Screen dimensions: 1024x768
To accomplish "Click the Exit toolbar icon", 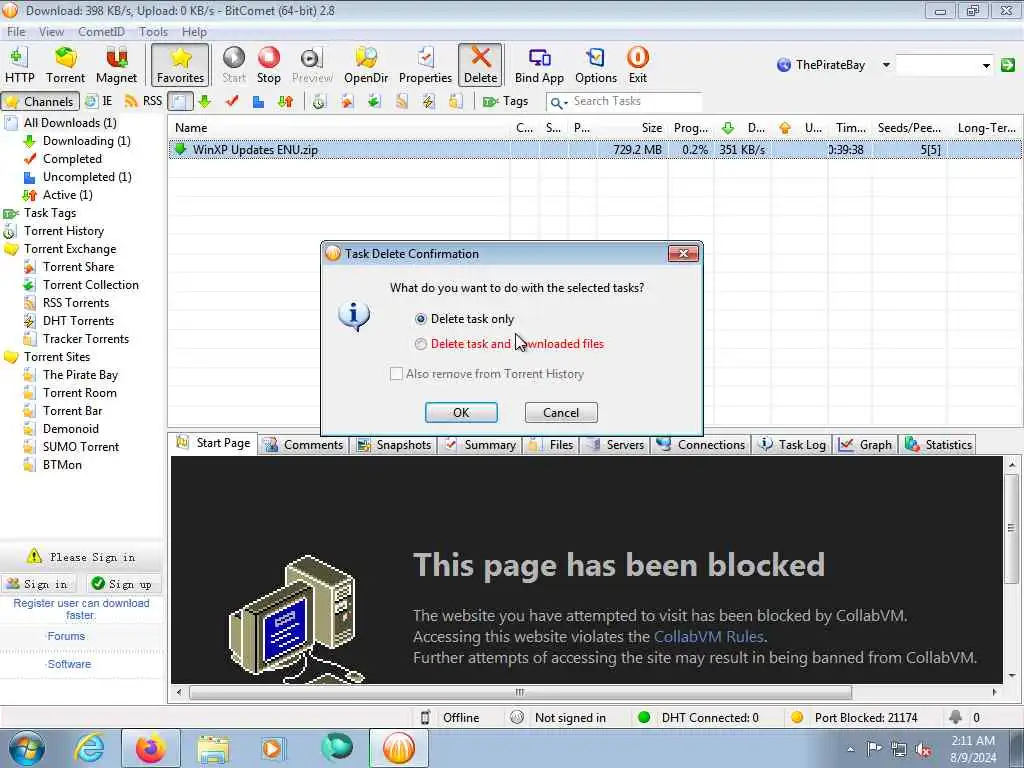I will point(637,65).
